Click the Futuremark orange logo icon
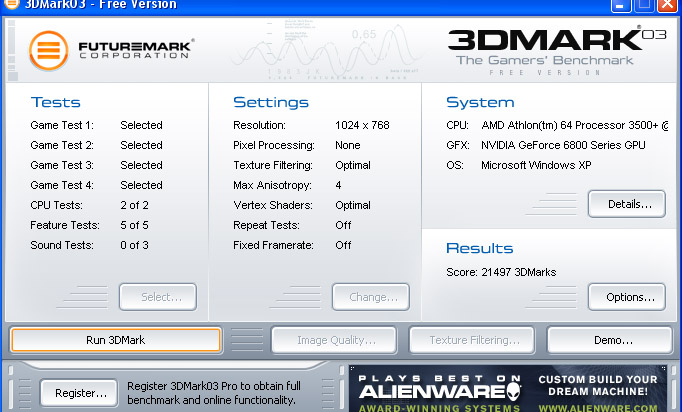Image resolution: width=682 pixels, height=412 pixels. pyautogui.click(x=49, y=50)
